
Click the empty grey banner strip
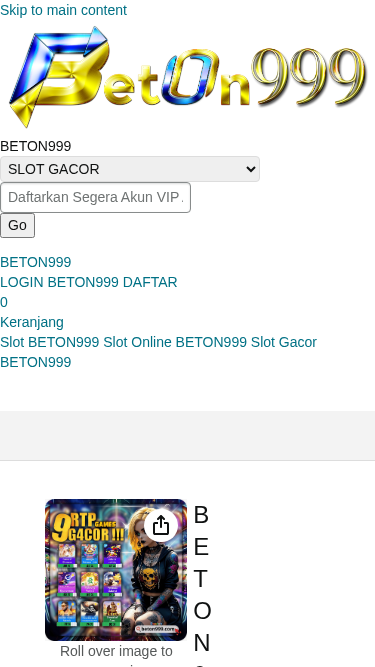188,435
